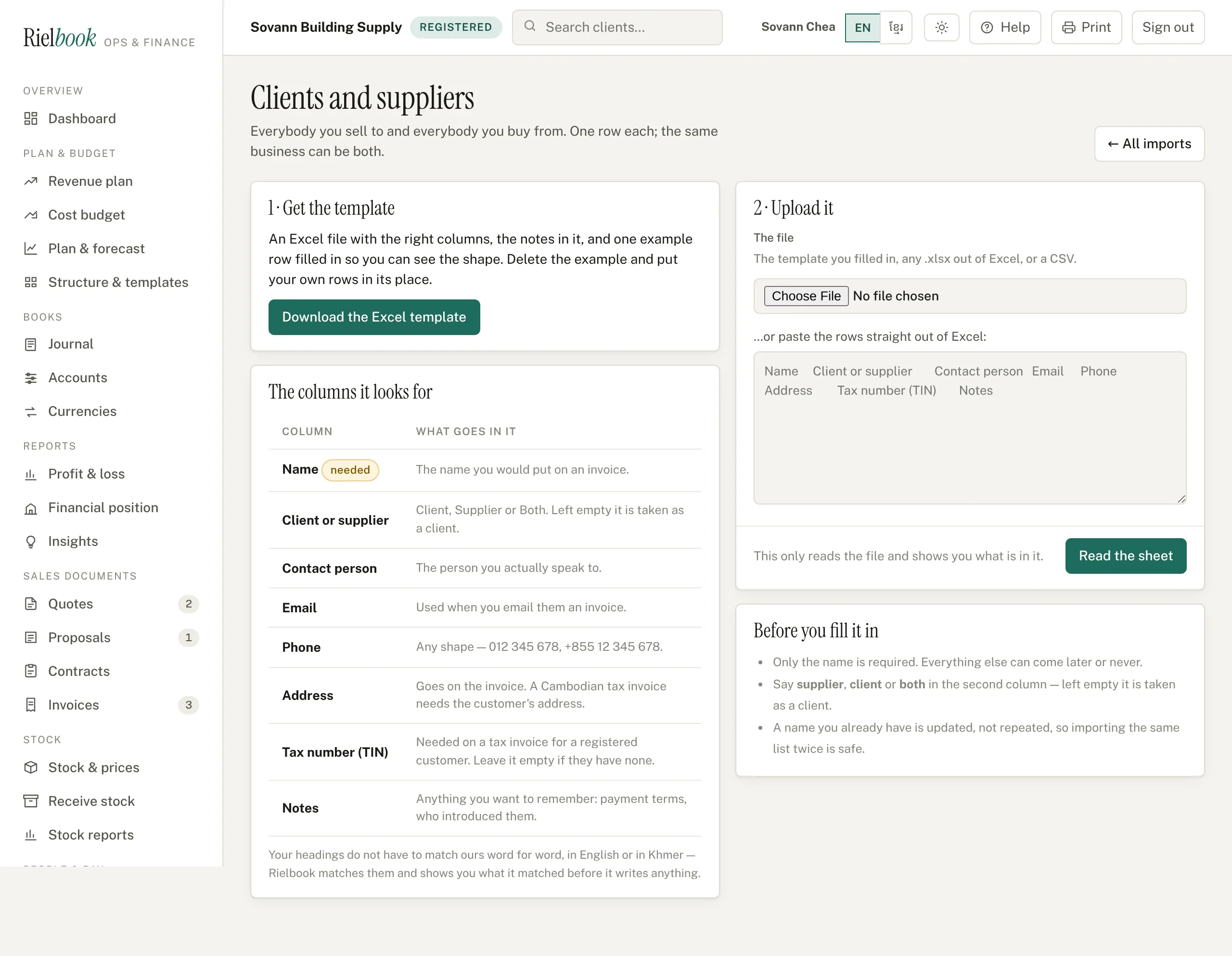The height and width of the screenshot is (956, 1232).
Task: Click the user name Sovann Chea
Action: coord(797,27)
